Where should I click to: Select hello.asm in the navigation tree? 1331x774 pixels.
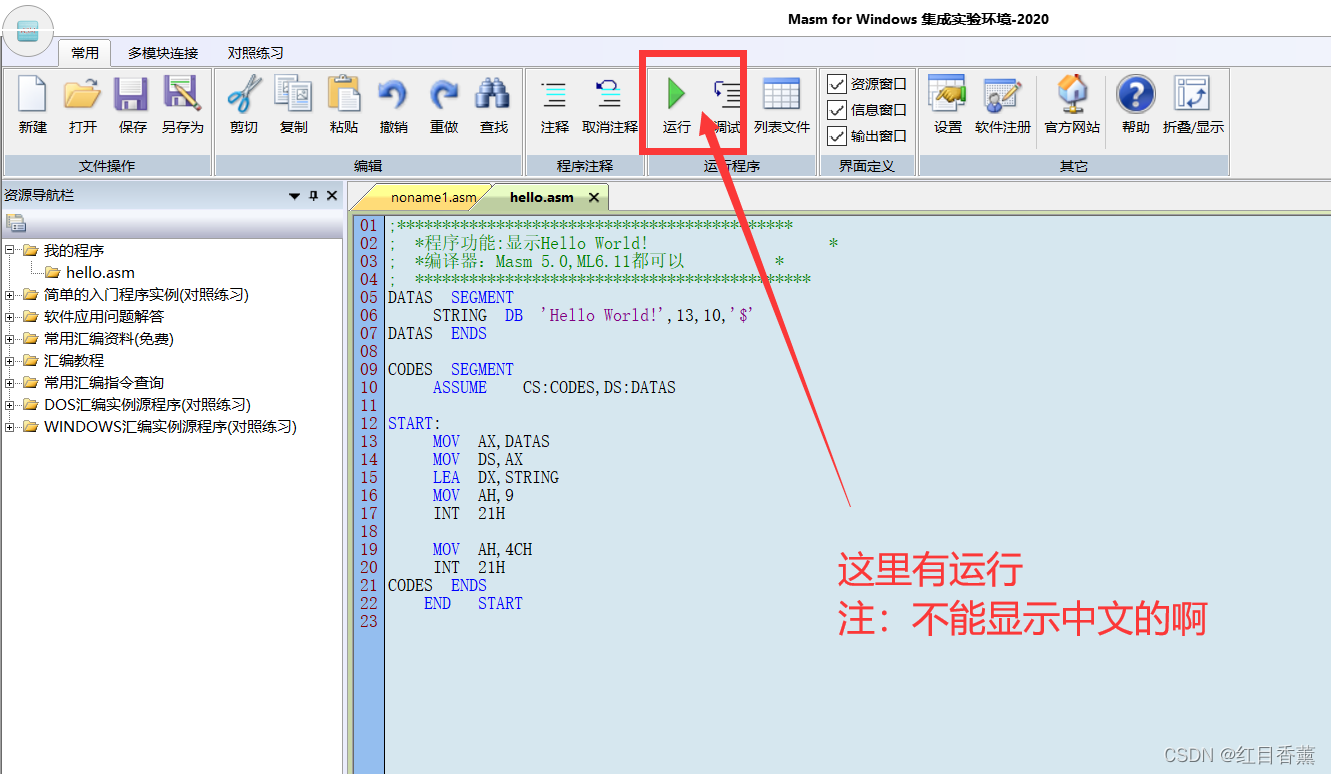(100, 272)
